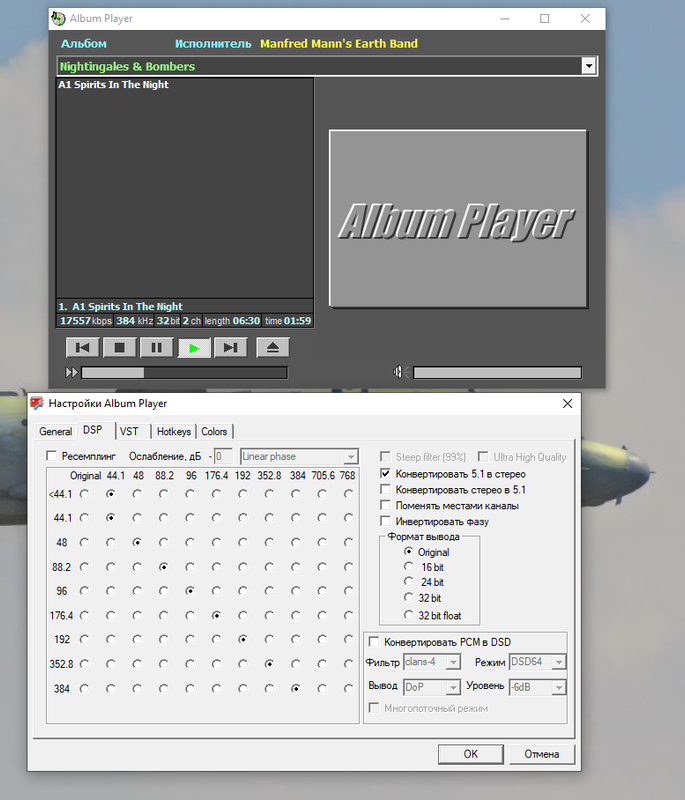
Task: Seek within the track progress bar
Action: click(184, 373)
